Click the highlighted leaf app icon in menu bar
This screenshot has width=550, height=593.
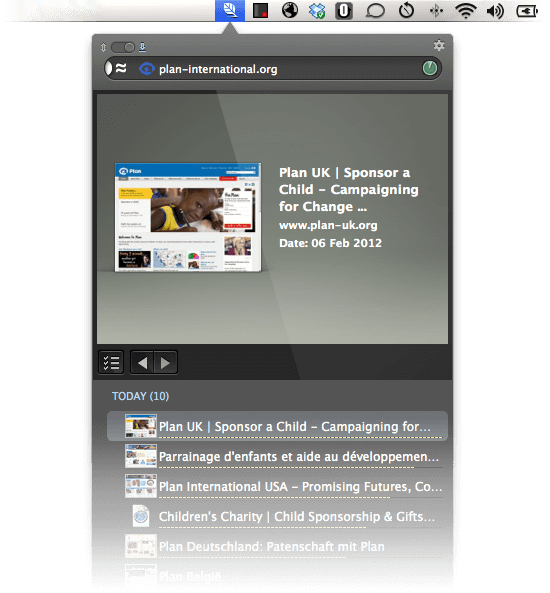230,10
